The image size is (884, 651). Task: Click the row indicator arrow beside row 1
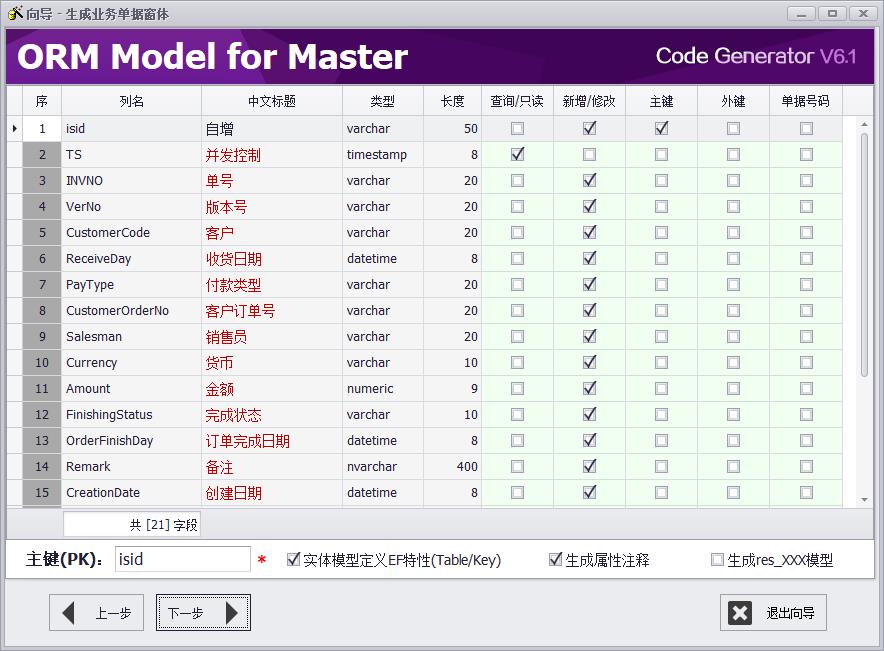(x=14, y=129)
